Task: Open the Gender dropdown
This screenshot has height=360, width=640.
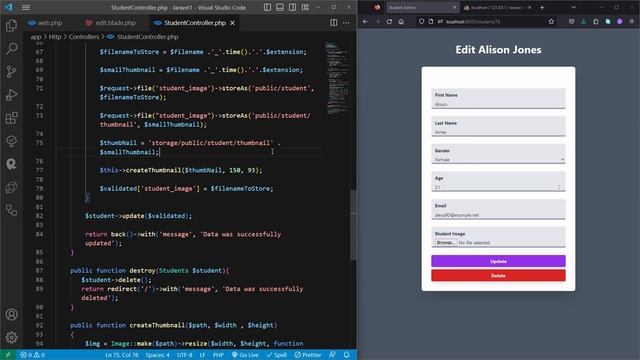Action: (498, 154)
